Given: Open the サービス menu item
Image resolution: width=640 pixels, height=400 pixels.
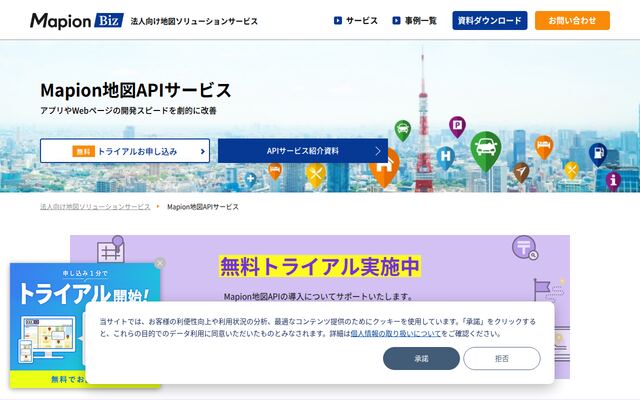Looking at the screenshot, I should (x=356, y=20).
